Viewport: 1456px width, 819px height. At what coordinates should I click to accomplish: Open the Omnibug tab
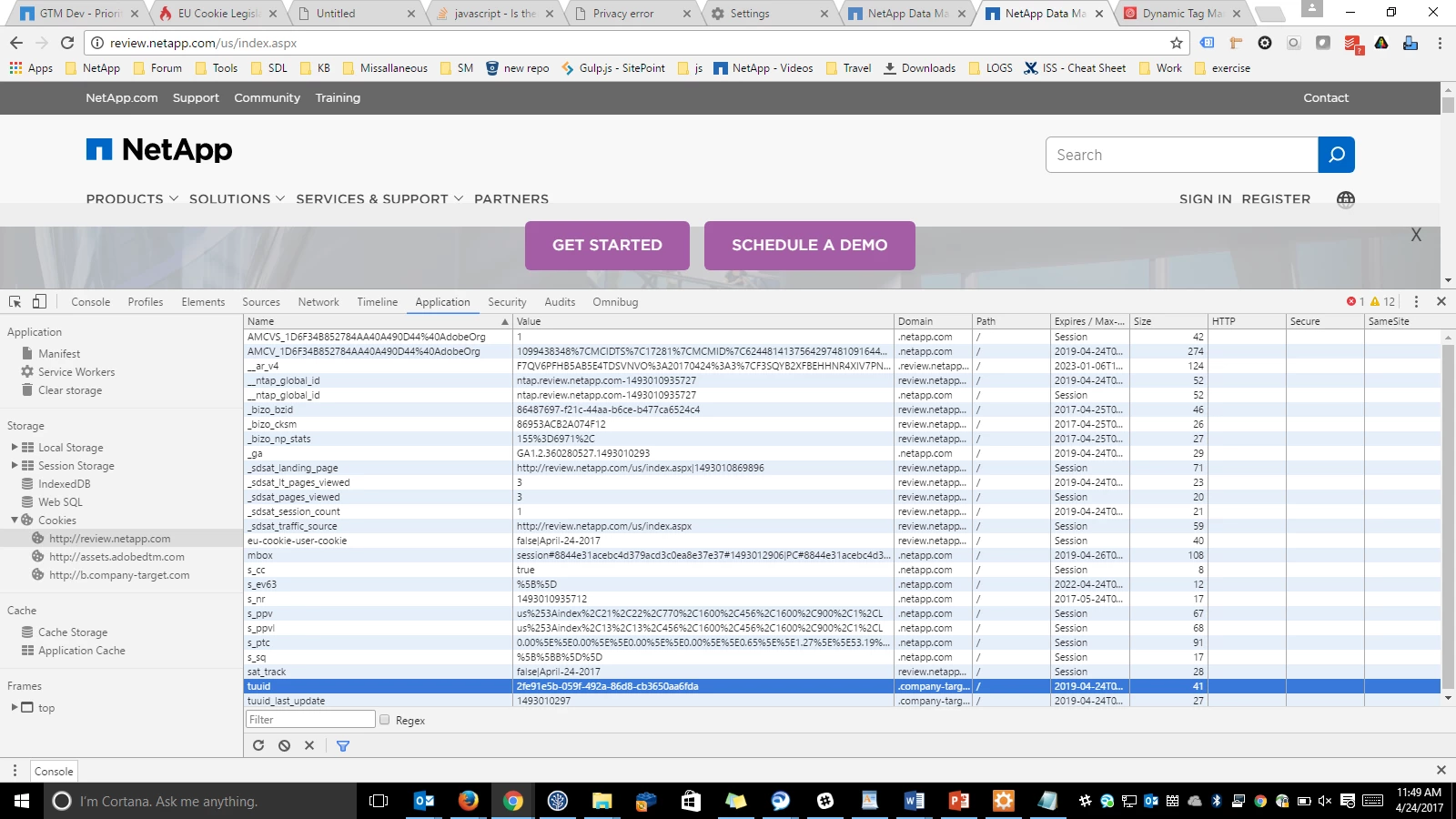615,302
